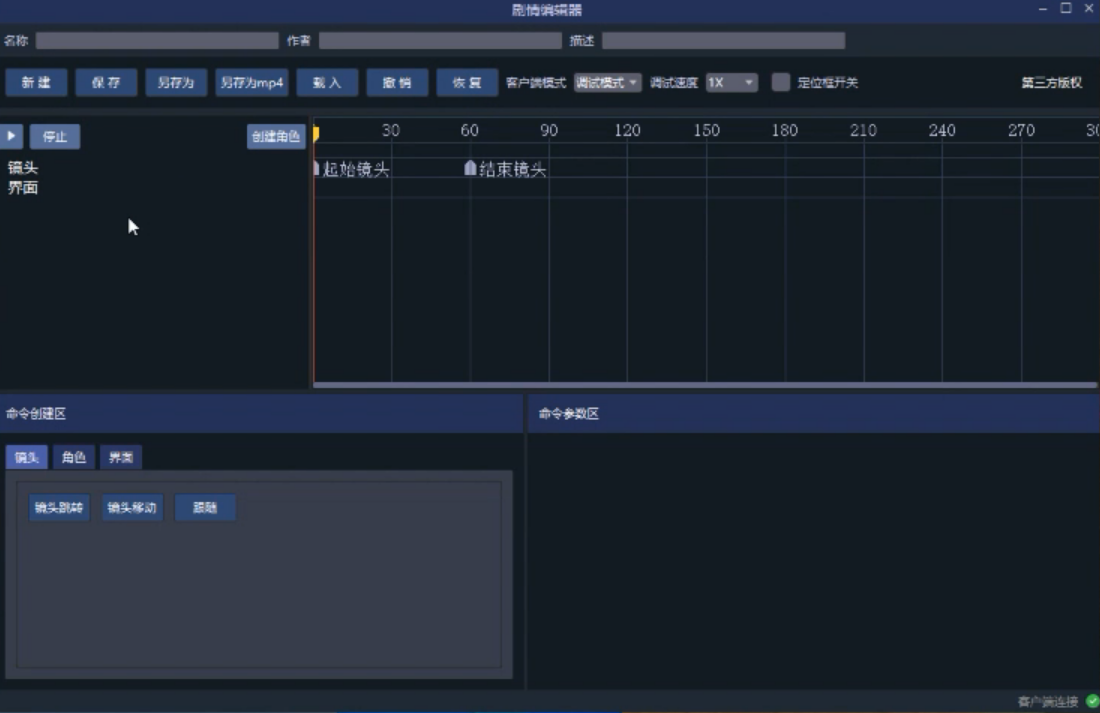This screenshot has width=1100, height=713.
Task: Click the green client connection status icon
Action: (x=1092, y=701)
